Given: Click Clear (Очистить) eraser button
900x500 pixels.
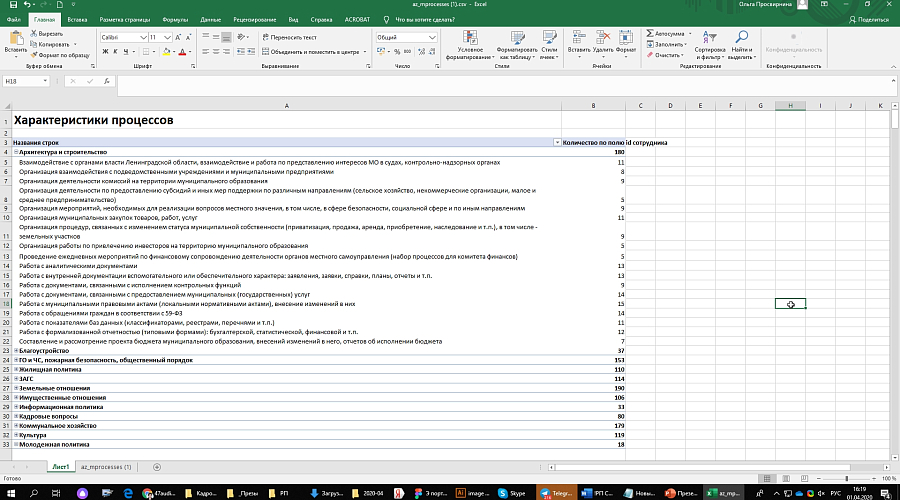Looking at the screenshot, I should pos(664,55).
